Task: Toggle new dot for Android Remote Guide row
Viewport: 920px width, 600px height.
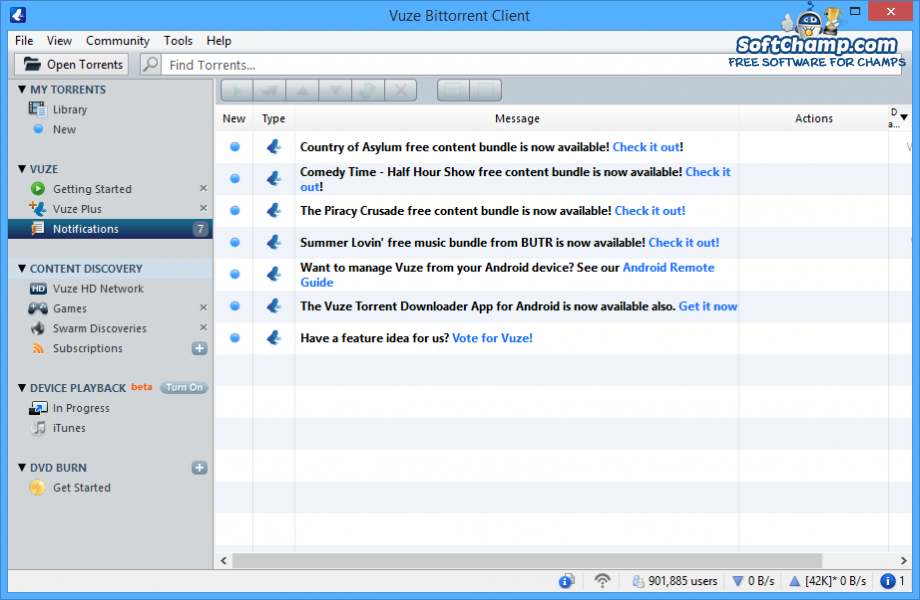Action: tap(235, 274)
